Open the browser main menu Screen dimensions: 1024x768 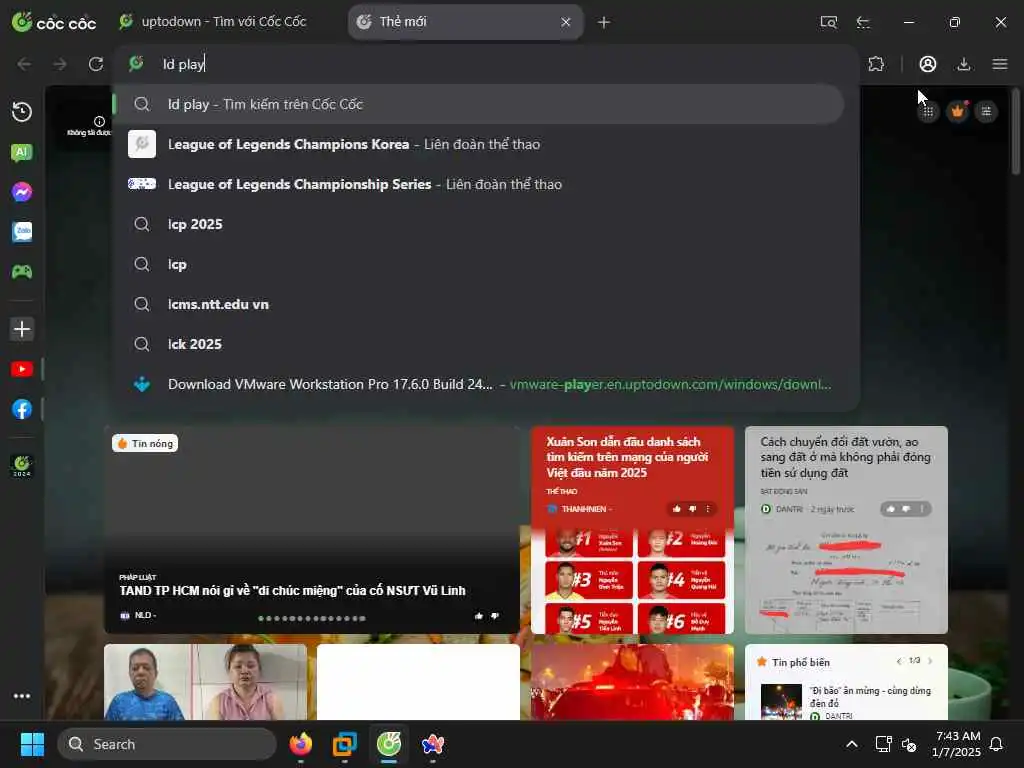1000,64
